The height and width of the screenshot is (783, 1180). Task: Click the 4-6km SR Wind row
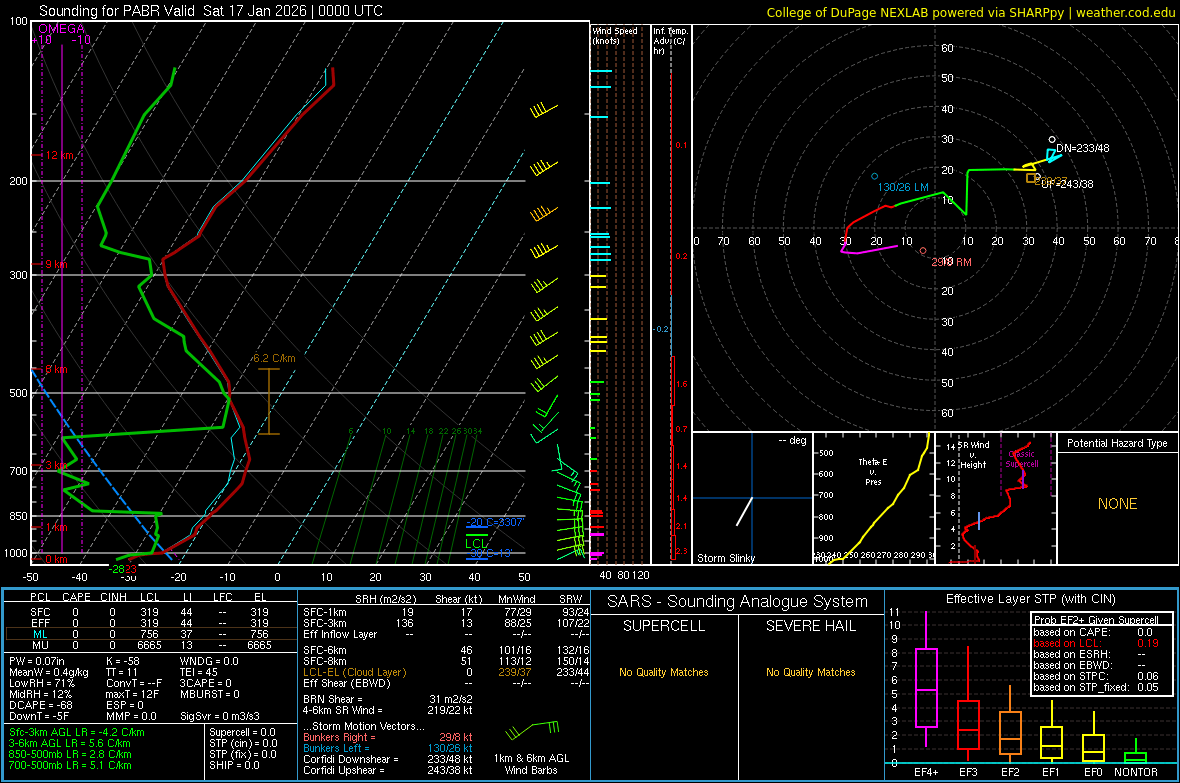pos(387,710)
